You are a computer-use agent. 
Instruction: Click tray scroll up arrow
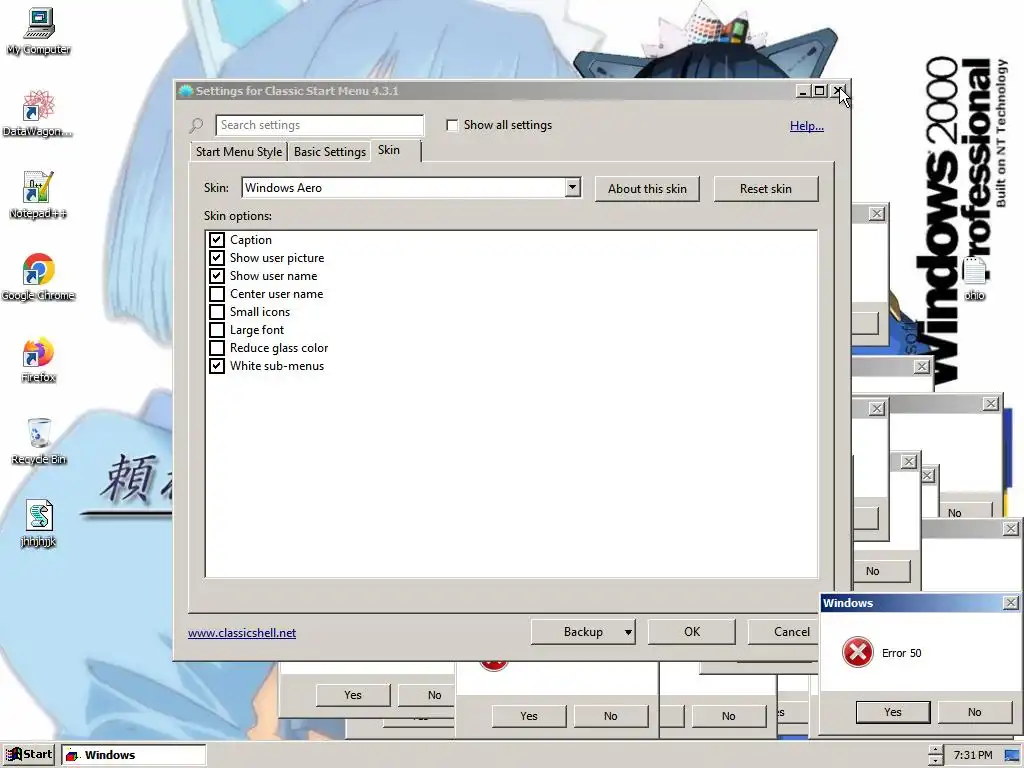(935, 750)
